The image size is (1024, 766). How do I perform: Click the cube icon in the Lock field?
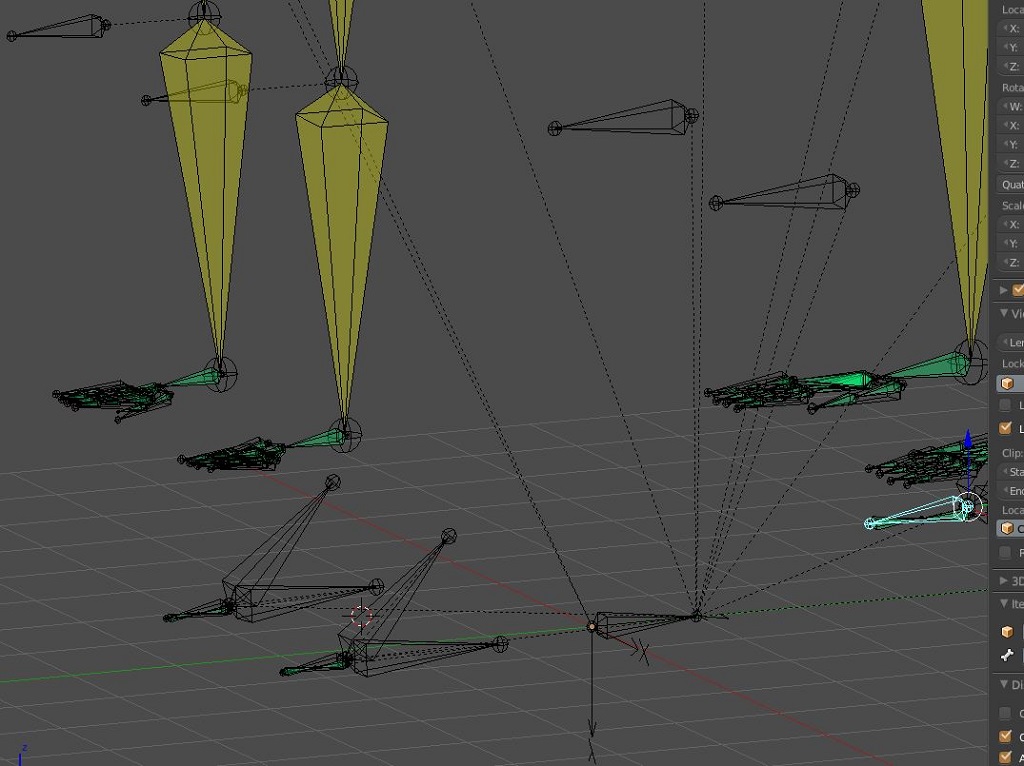(1008, 383)
